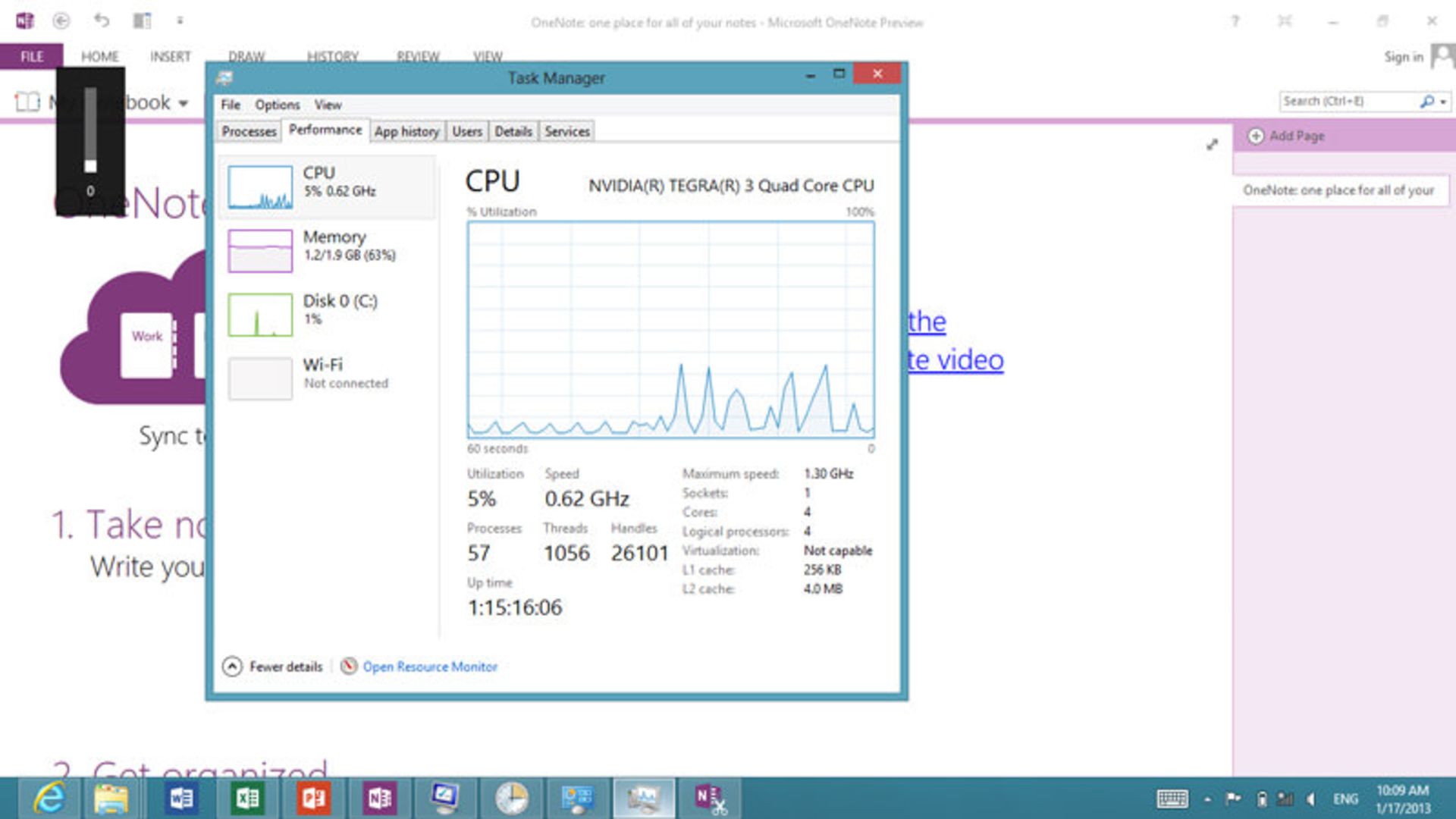Open OneNote help question mark icon
This screenshot has height=819, width=1456.
point(1235,21)
